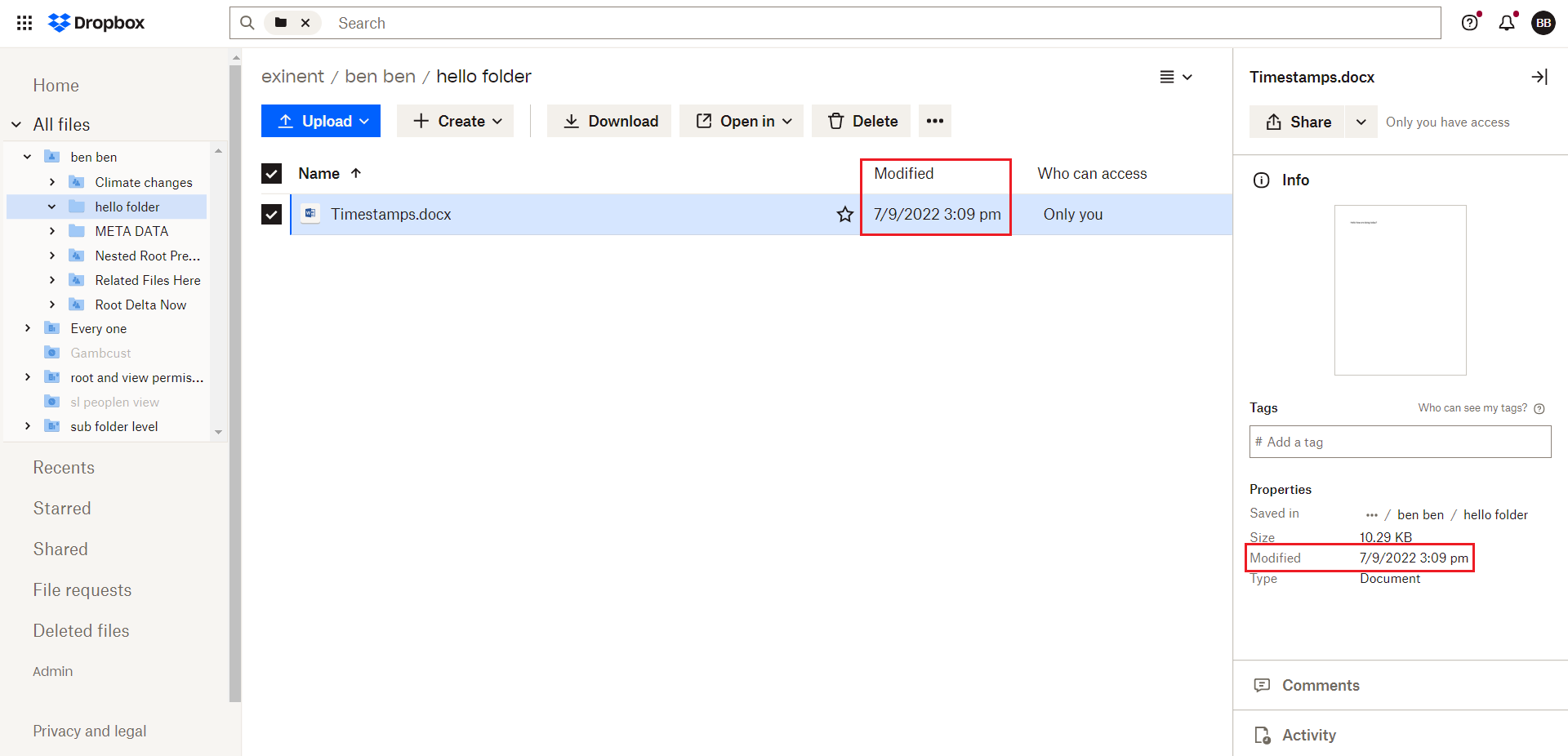Screen dimensions: 1568x756
Task: Open ben ben breadcrumb link
Action: [380, 76]
